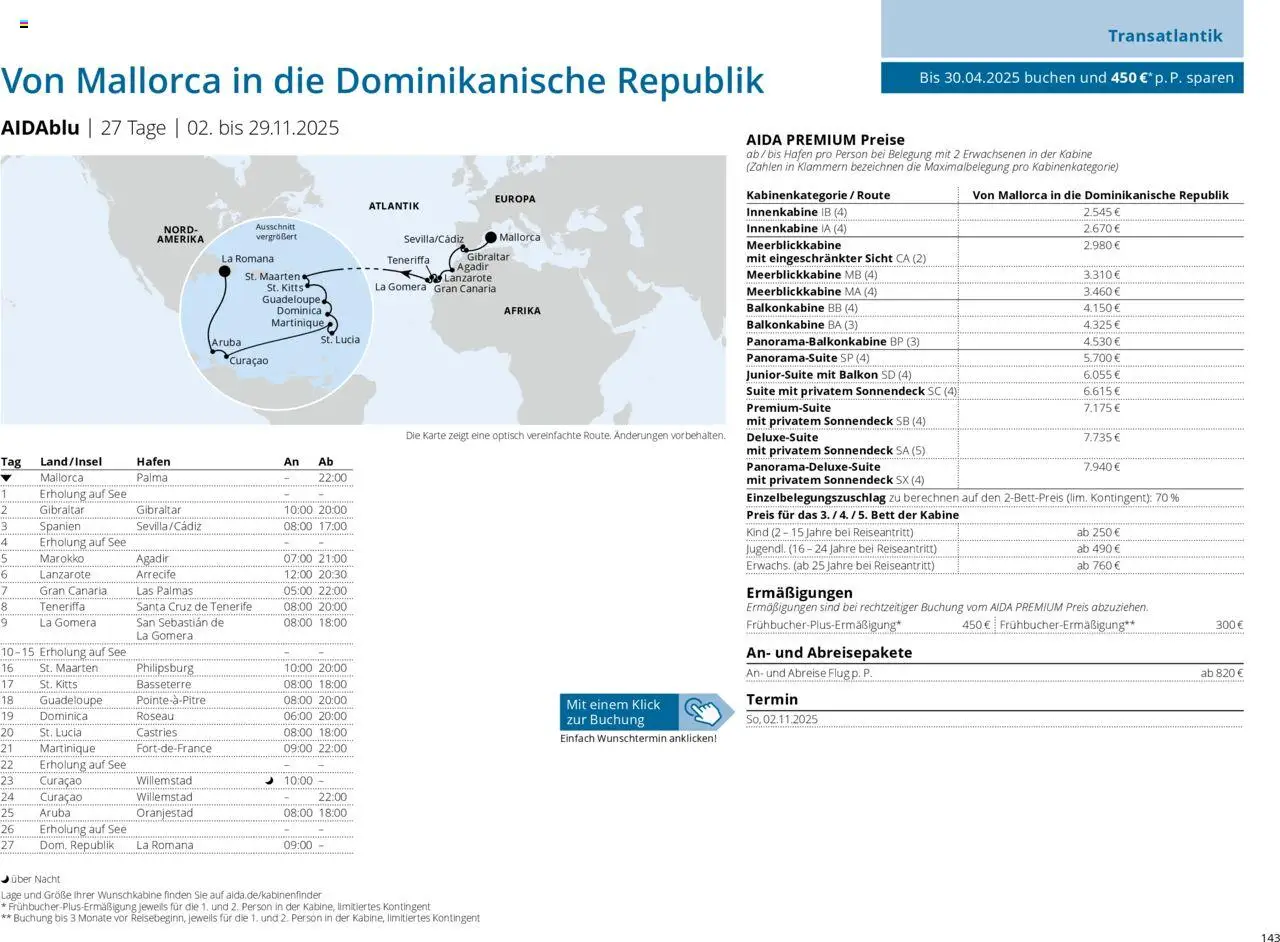Click the price '7.940 €' Panorama-Deluxe-Suite

(1101, 467)
